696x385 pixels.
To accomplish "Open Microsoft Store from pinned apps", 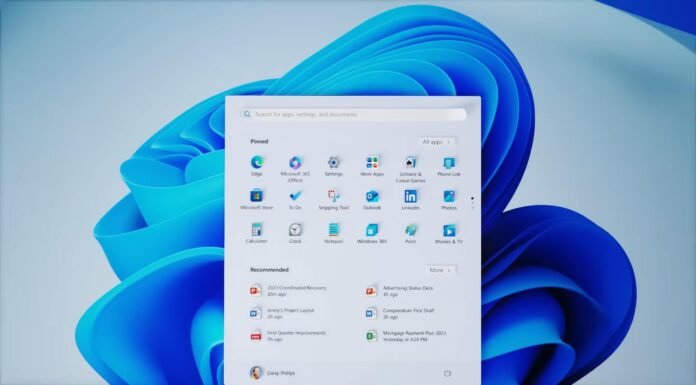I will [x=257, y=199].
